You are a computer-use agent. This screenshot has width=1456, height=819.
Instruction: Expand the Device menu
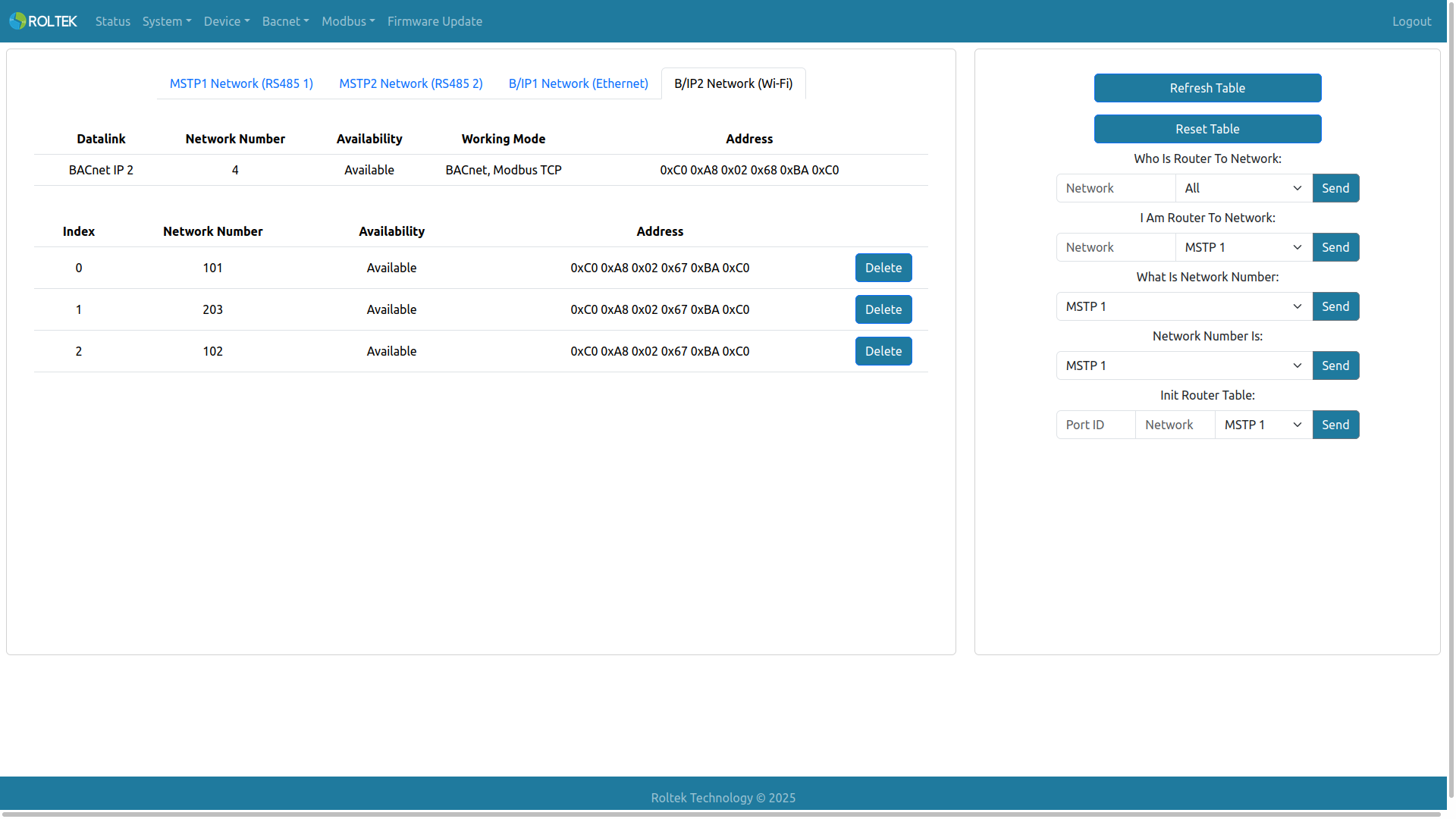[227, 21]
